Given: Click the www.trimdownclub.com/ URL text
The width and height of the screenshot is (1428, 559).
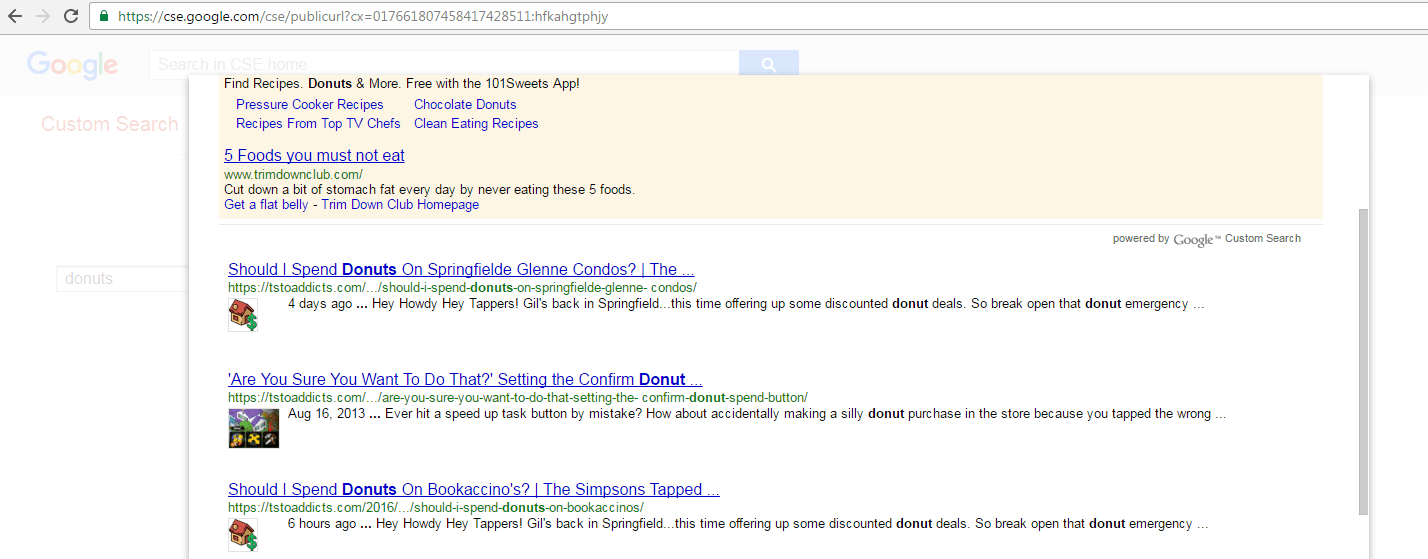Looking at the screenshot, I should click(293, 174).
